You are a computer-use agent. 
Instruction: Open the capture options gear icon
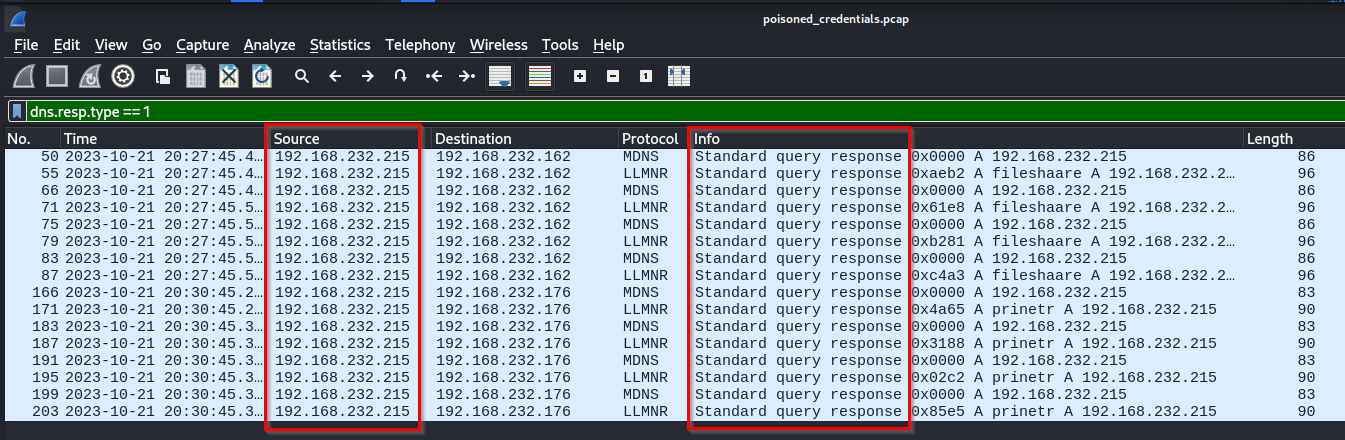point(123,76)
